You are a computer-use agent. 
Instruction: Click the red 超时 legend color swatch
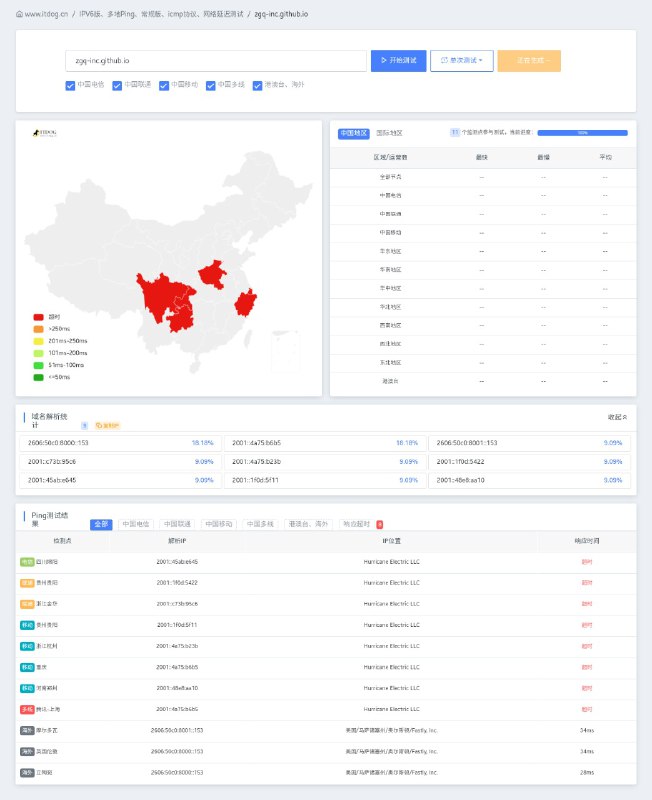(x=39, y=317)
